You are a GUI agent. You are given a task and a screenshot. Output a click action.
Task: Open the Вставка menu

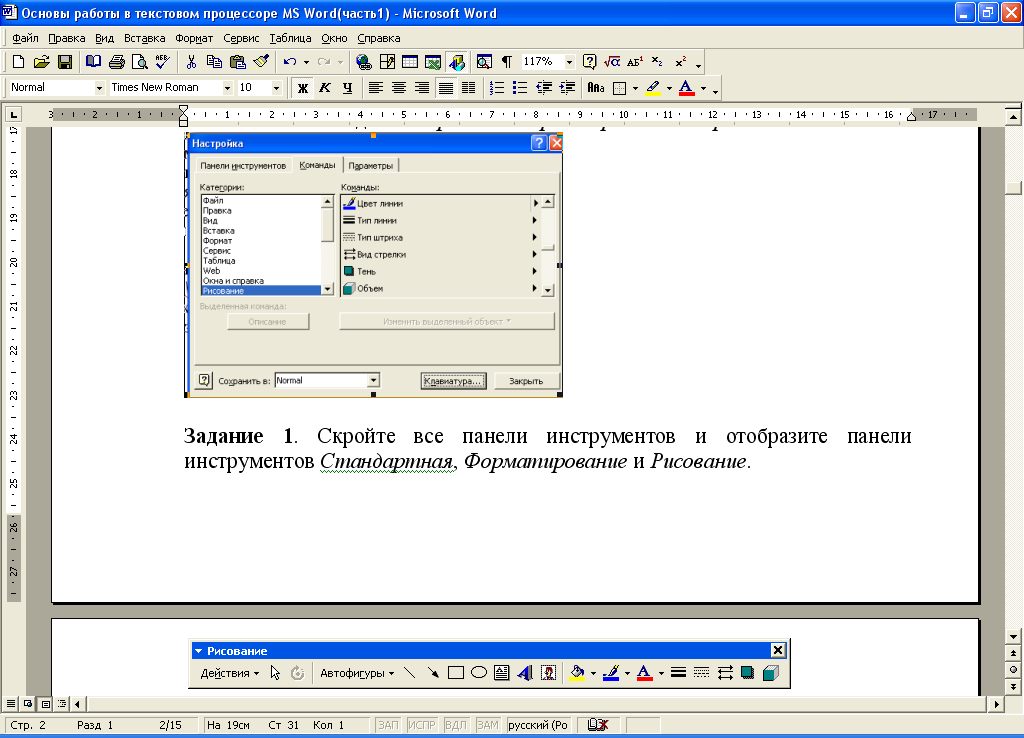pos(144,38)
